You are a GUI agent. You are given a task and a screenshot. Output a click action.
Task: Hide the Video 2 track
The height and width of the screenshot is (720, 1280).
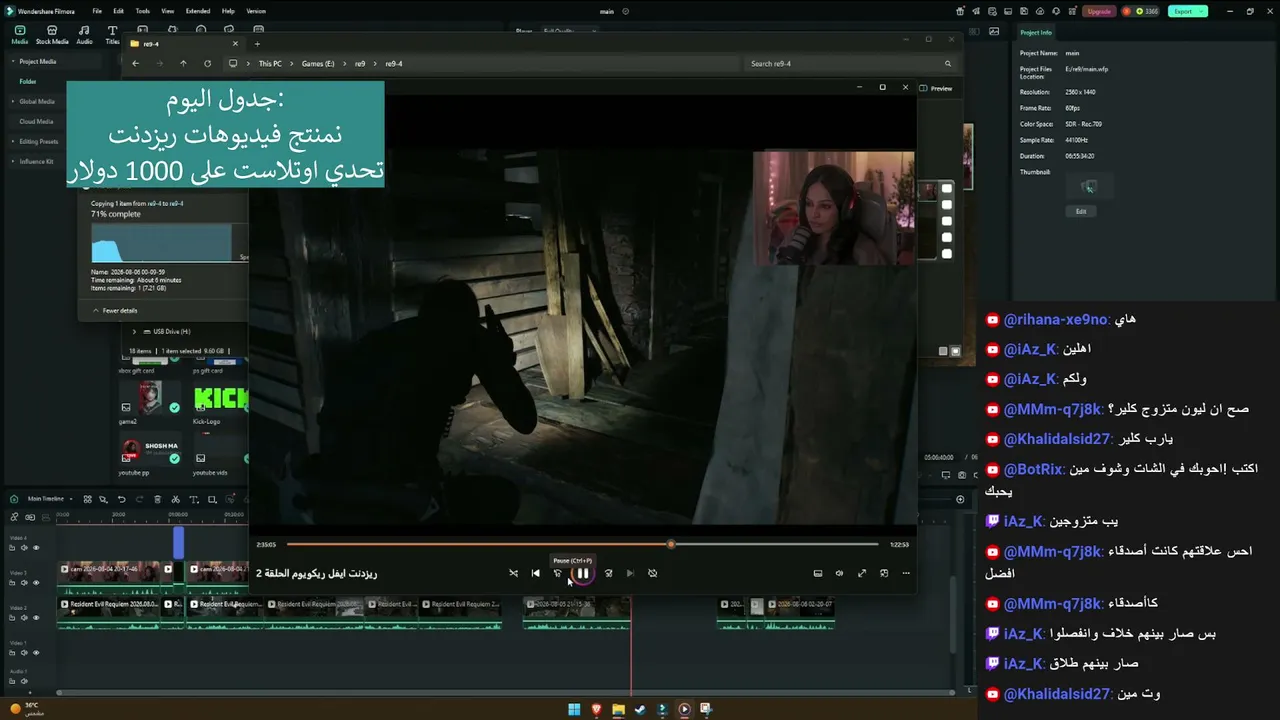(x=36, y=618)
